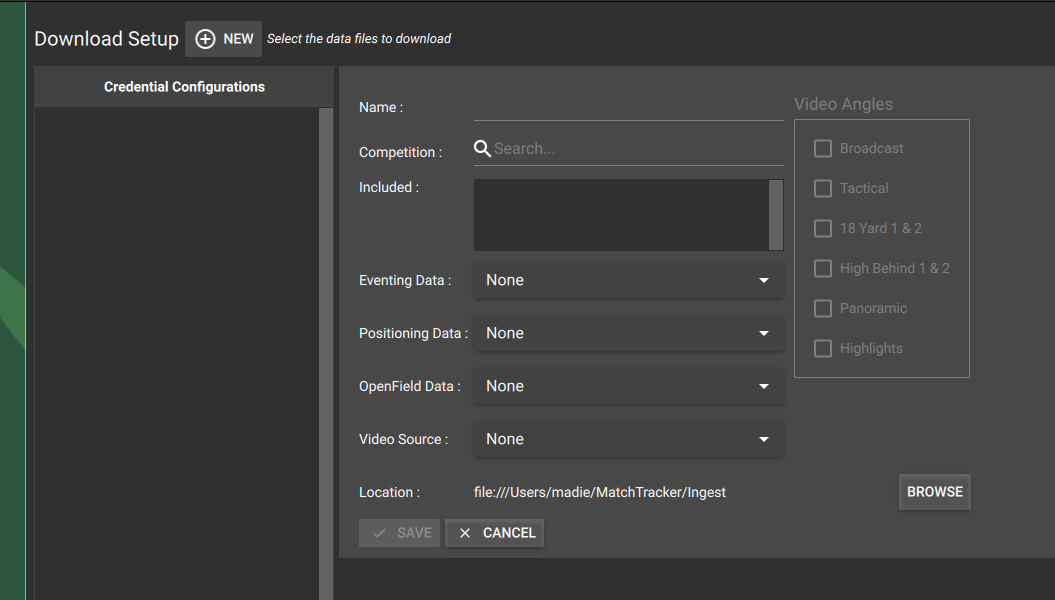Viewport: 1055px width, 600px height.
Task: Click the file:///Users/madie/MatchTracker/Ingest location path
Action: click(599, 492)
